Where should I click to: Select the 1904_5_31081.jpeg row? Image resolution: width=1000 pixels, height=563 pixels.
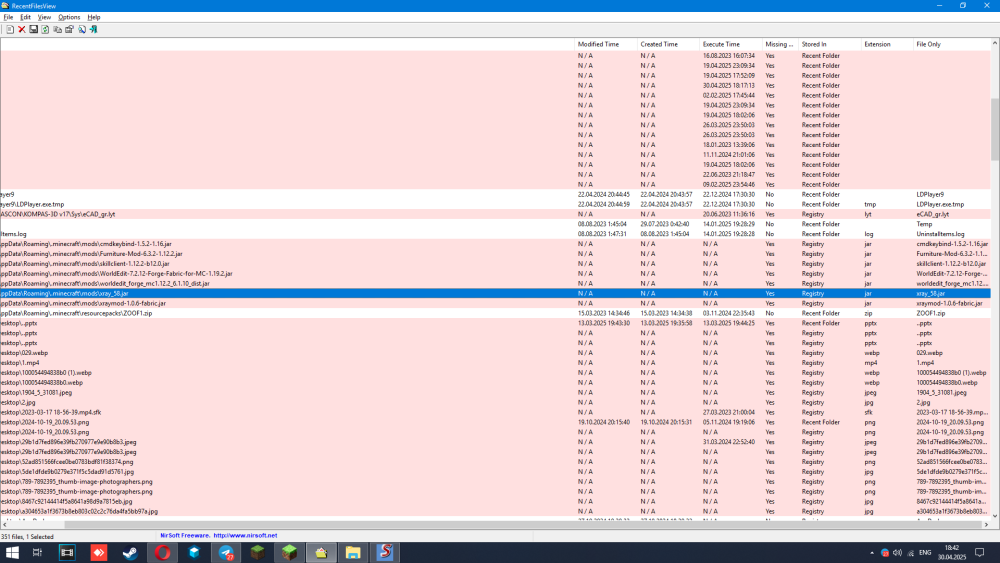[495, 392]
